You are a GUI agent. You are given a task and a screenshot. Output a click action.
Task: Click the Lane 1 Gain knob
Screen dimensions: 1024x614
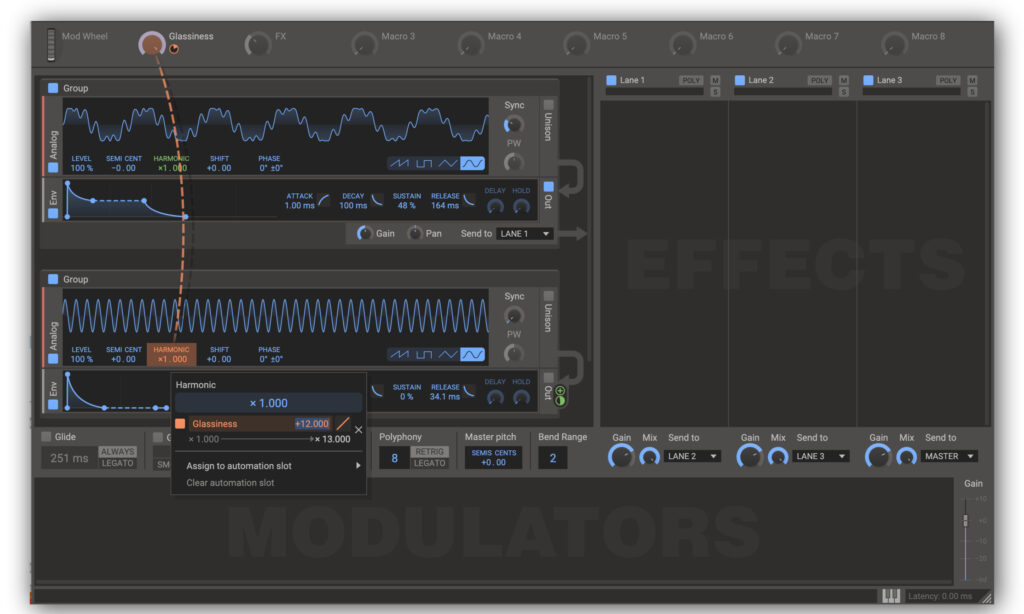(621, 456)
